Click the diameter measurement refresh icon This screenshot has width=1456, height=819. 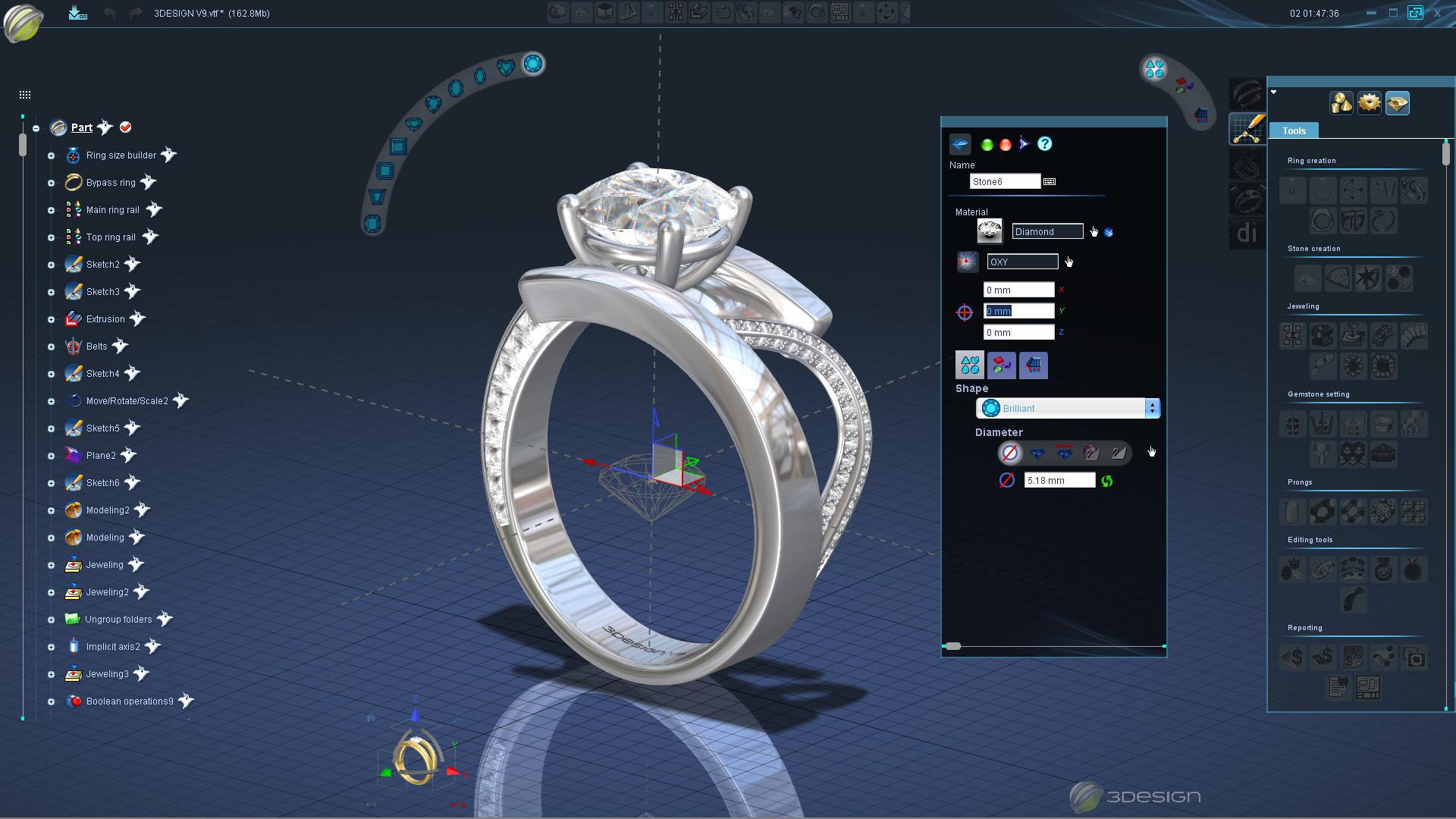pos(1107,481)
